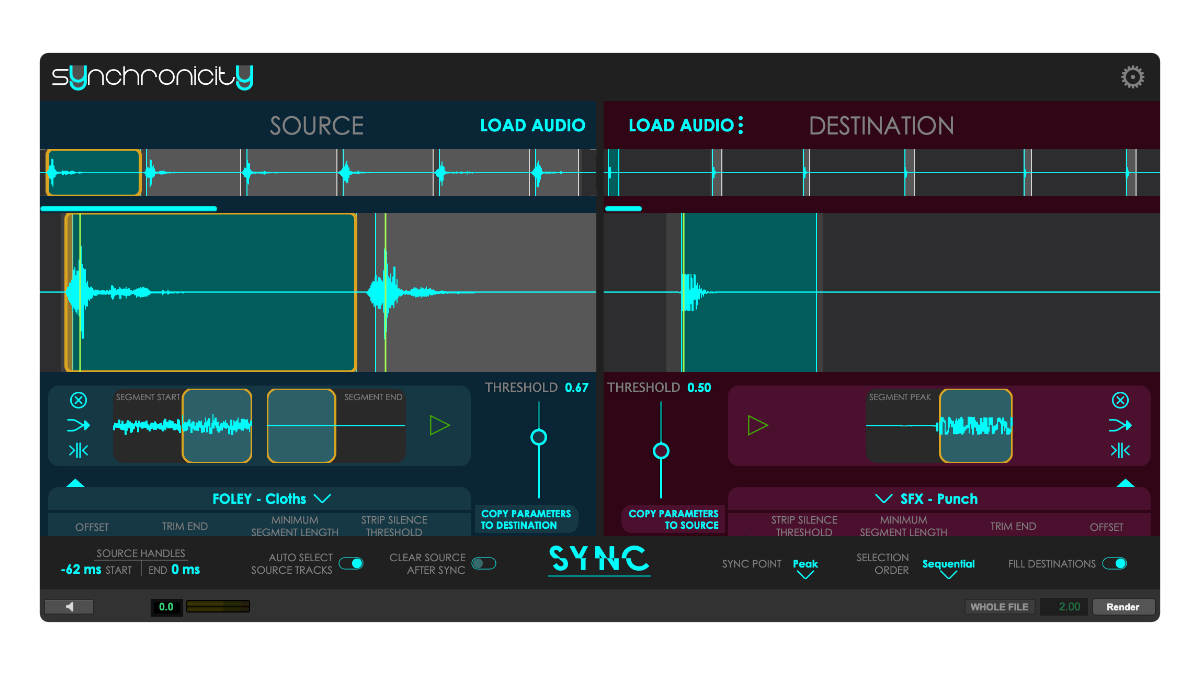Click the source OFFSET parameter label
Image resolution: width=1200 pixels, height=675 pixels.
[x=92, y=526]
